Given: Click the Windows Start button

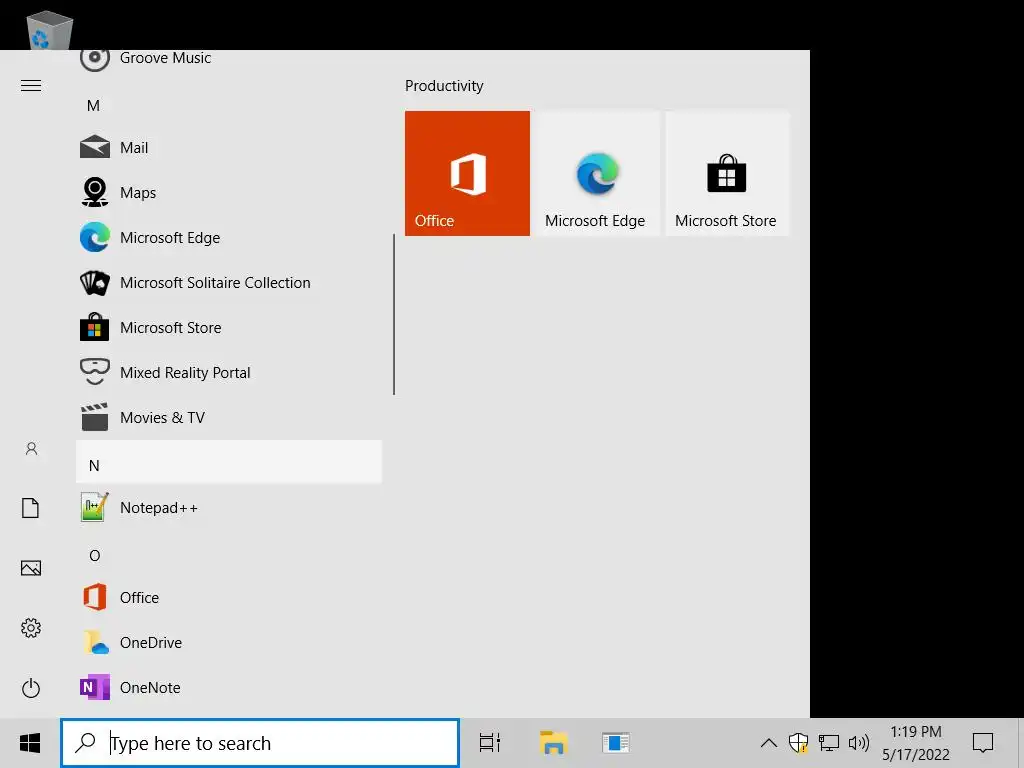Looking at the screenshot, I should 30,743.
